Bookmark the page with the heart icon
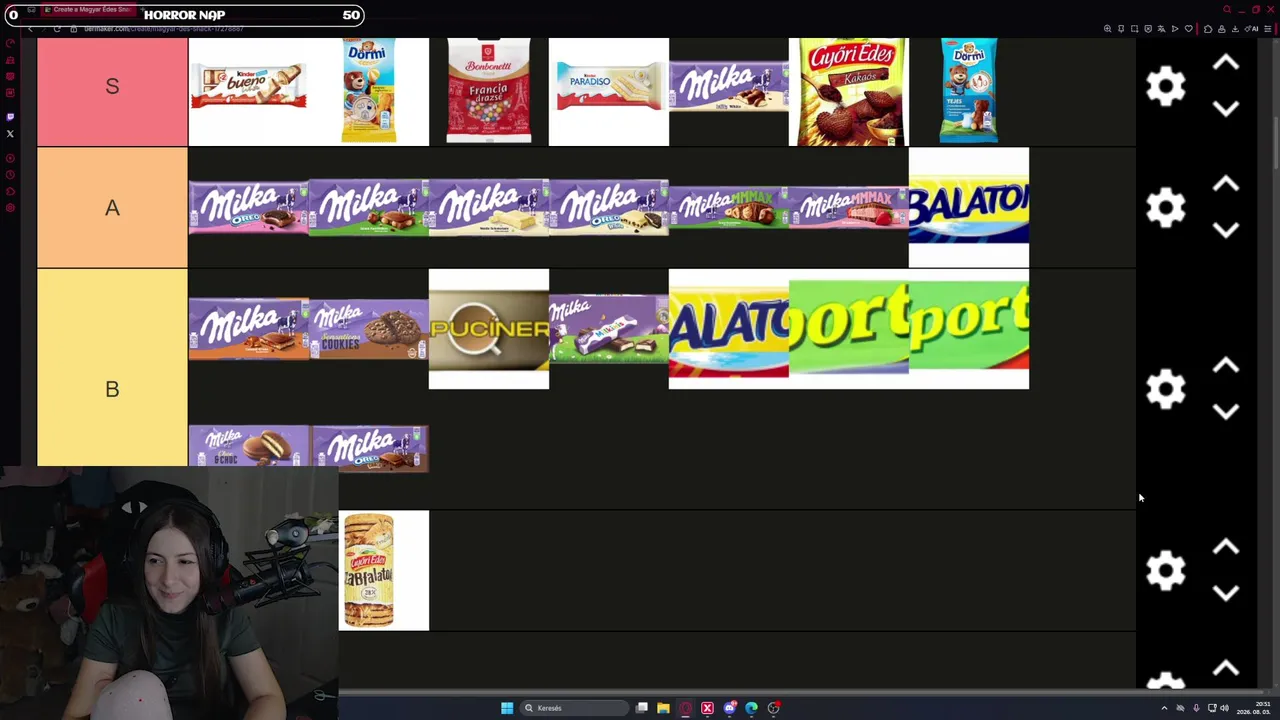Screen dimensions: 1280x720 [1188, 28]
